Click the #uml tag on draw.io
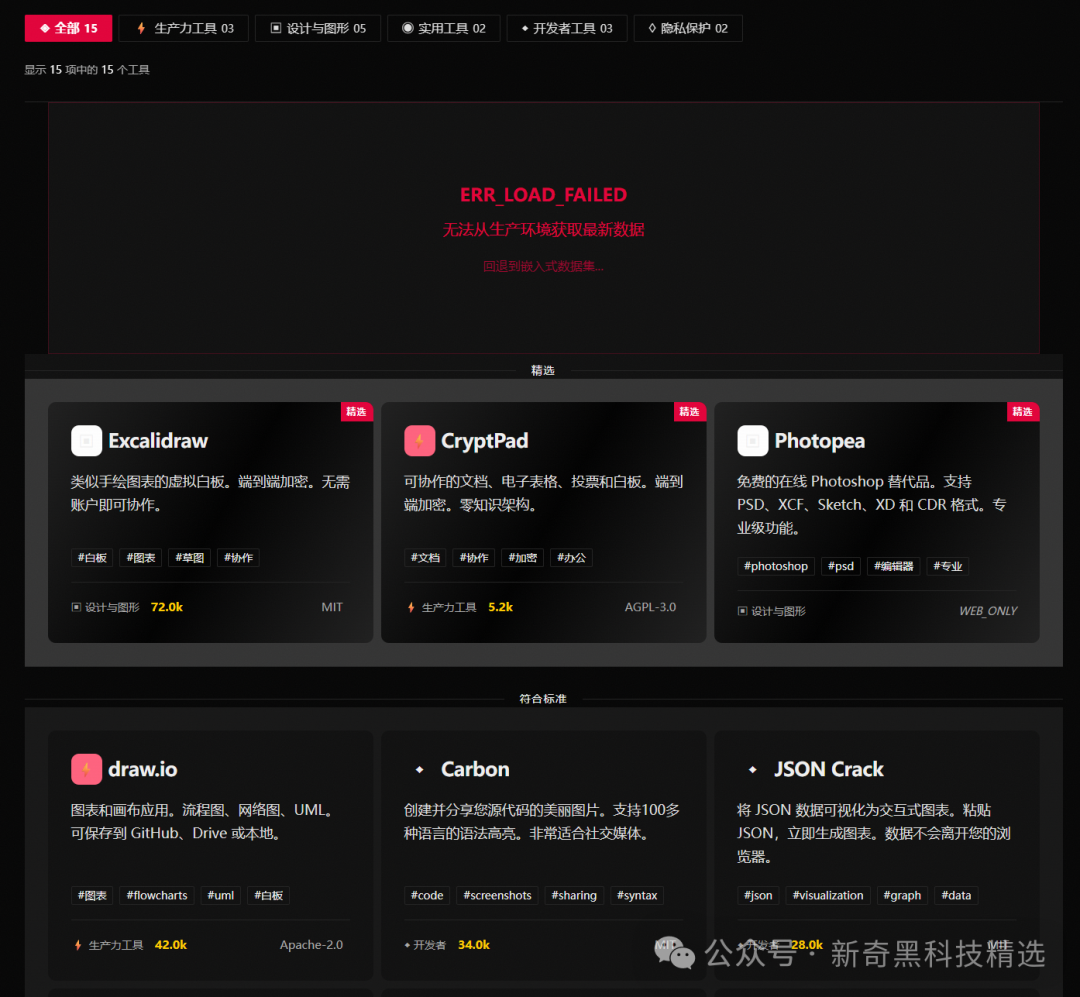Viewport: 1080px width, 997px height. [221, 895]
